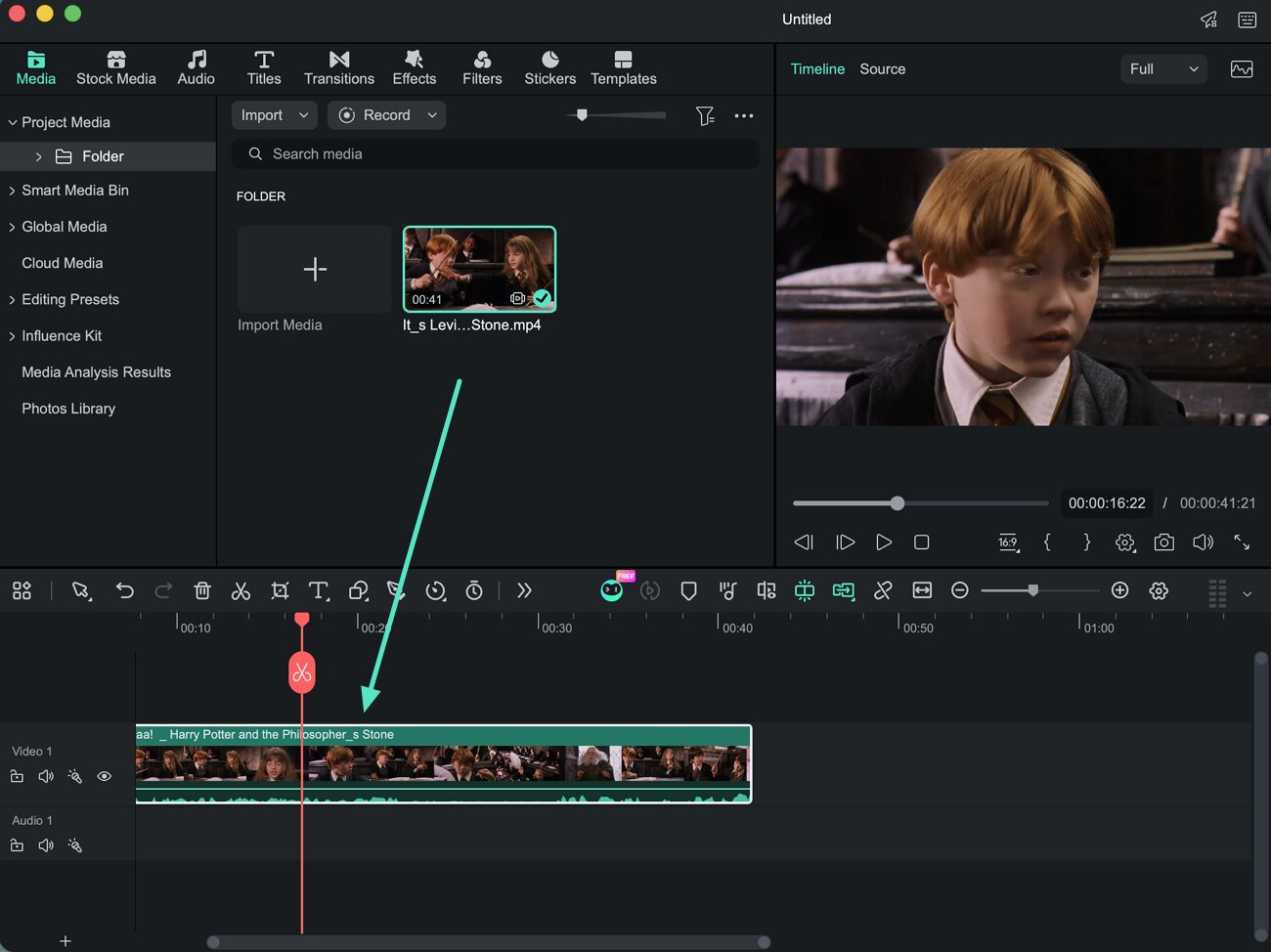Mute the Audio 1 track
This screenshot has width=1271, height=952.
[x=46, y=845]
